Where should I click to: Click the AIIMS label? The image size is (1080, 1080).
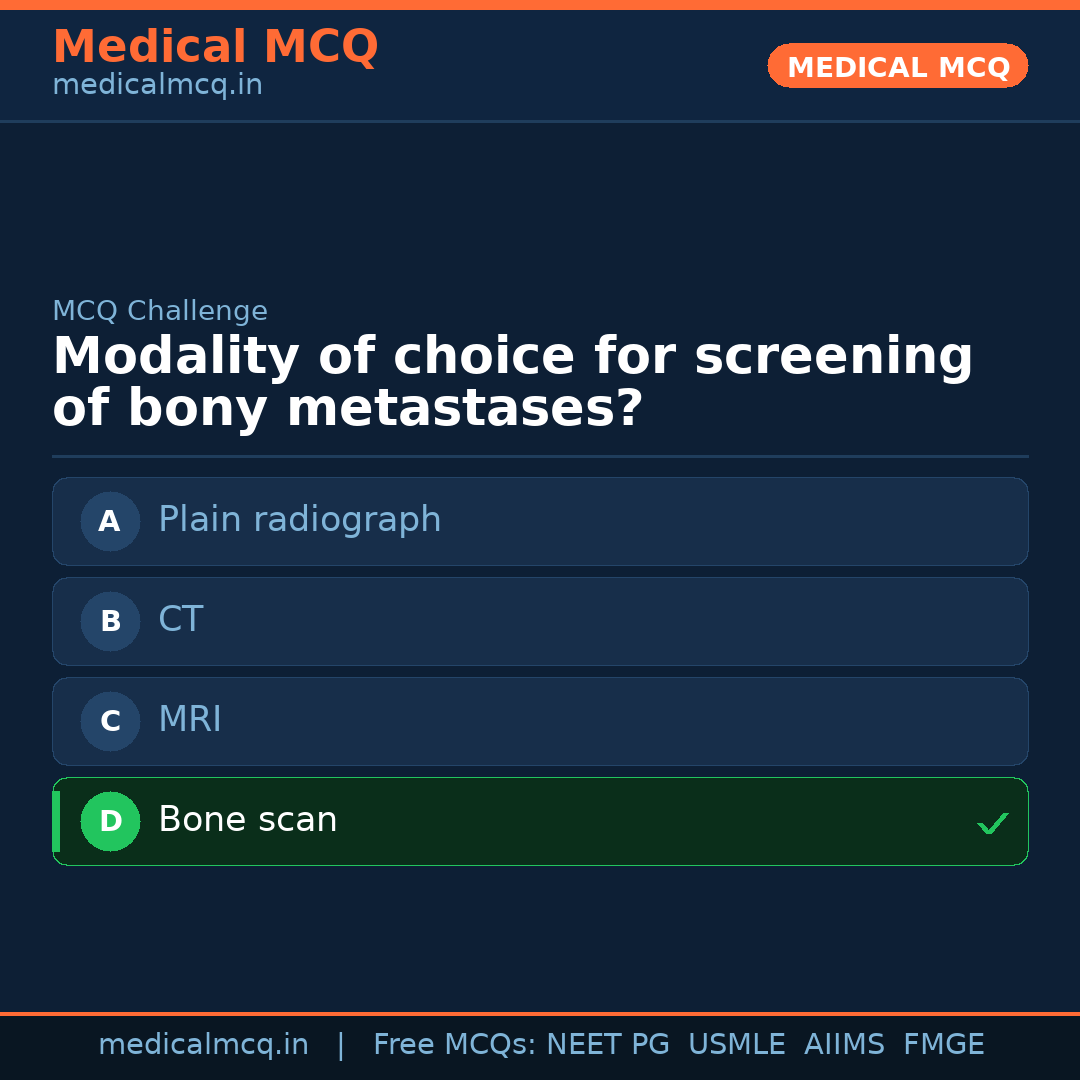point(845,1043)
